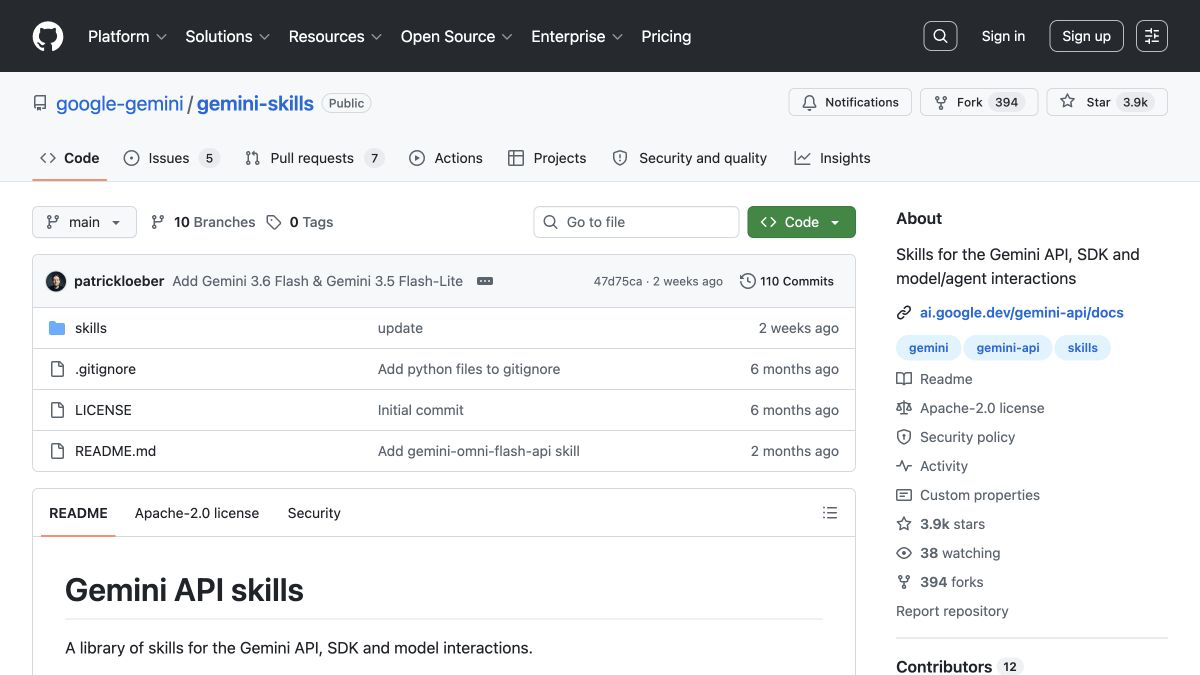Click the GitHub logo icon
1200x675 pixels.
(x=48, y=36)
